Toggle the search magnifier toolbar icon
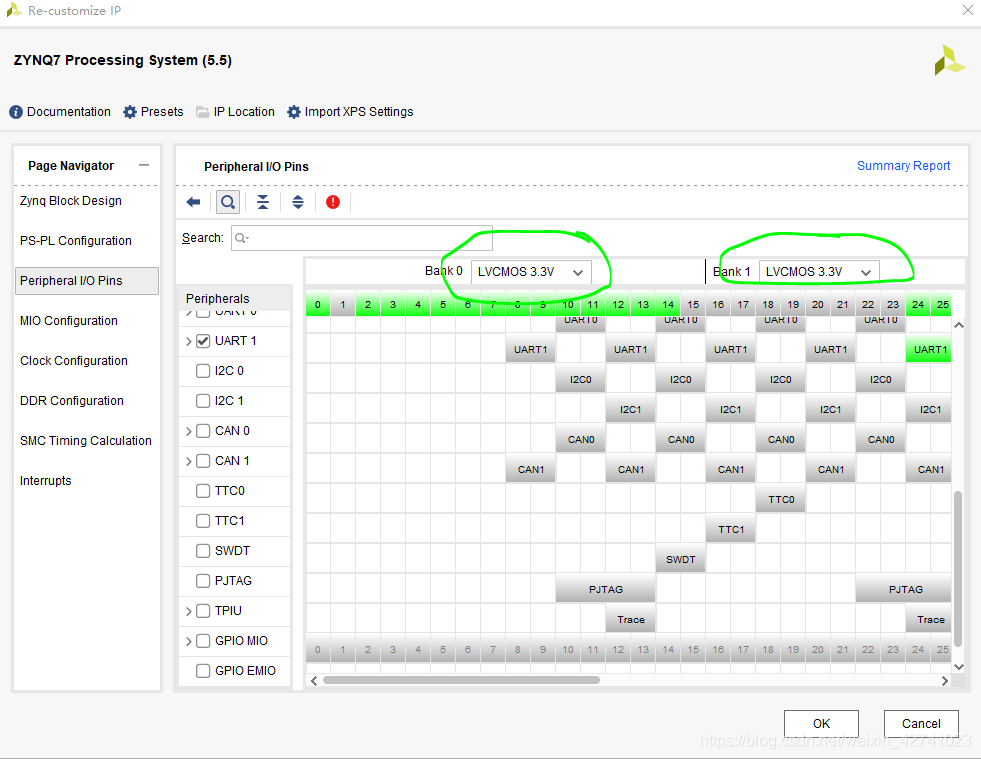 coord(228,202)
